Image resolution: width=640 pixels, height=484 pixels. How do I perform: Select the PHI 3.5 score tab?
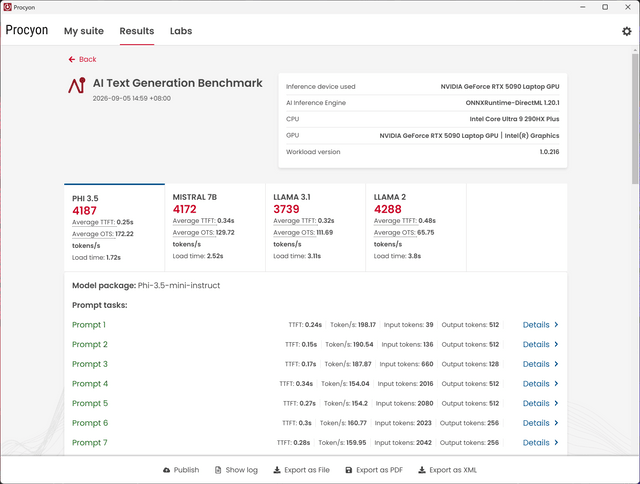(114, 227)
